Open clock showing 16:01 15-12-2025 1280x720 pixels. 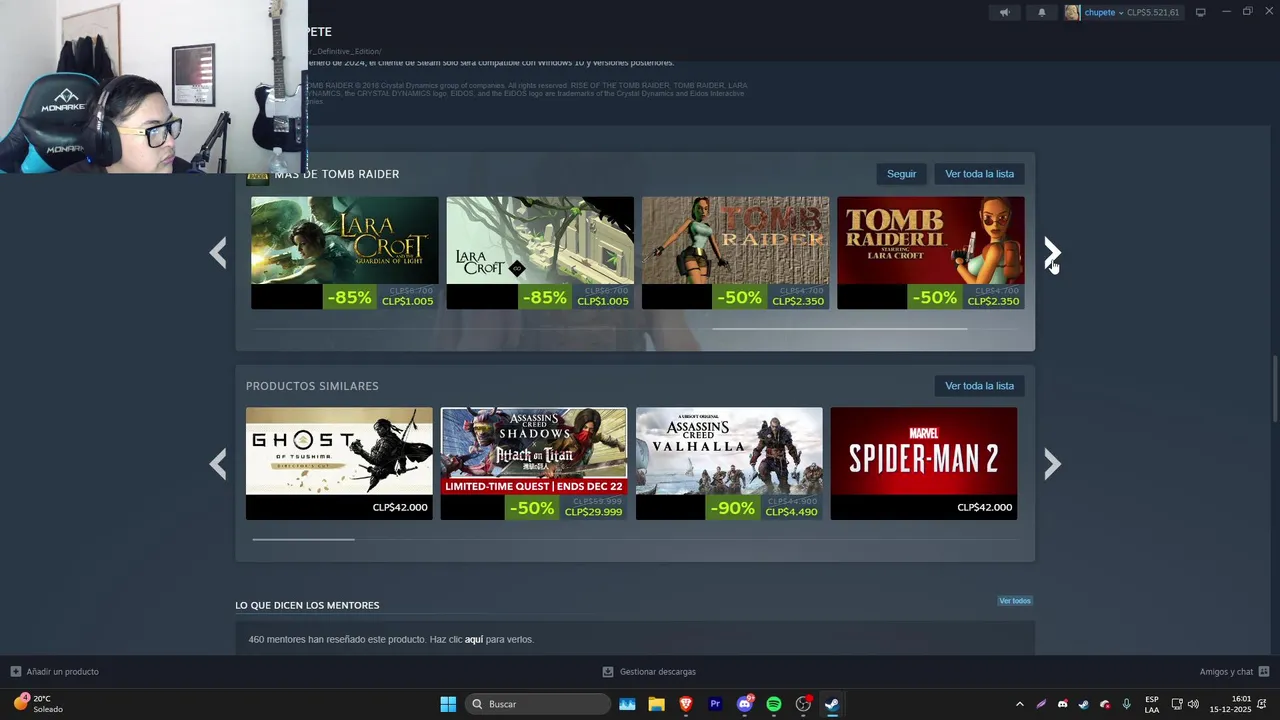(x=1230, y=704)
